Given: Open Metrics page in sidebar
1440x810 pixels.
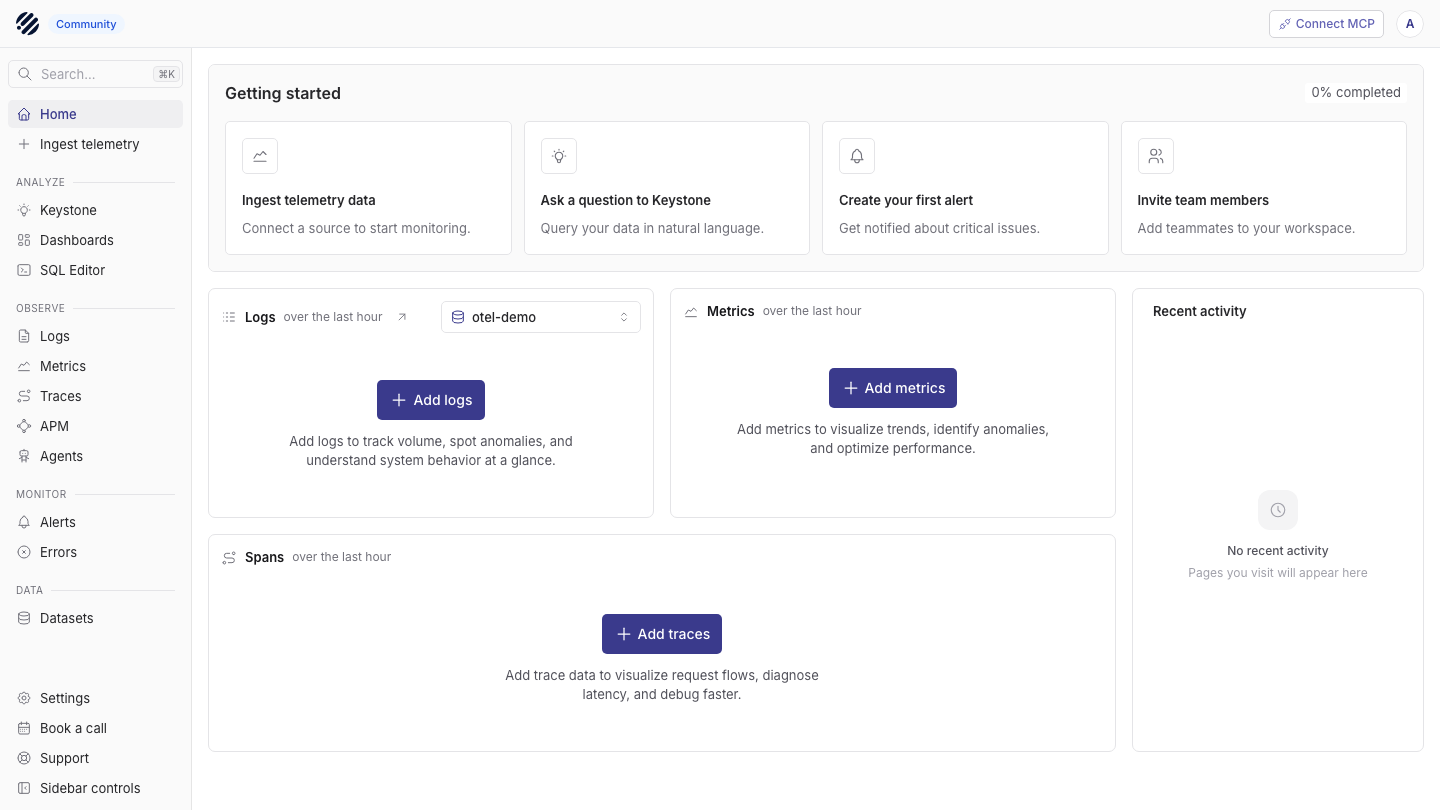Looking at the screenshot, I should pos(95,366).
